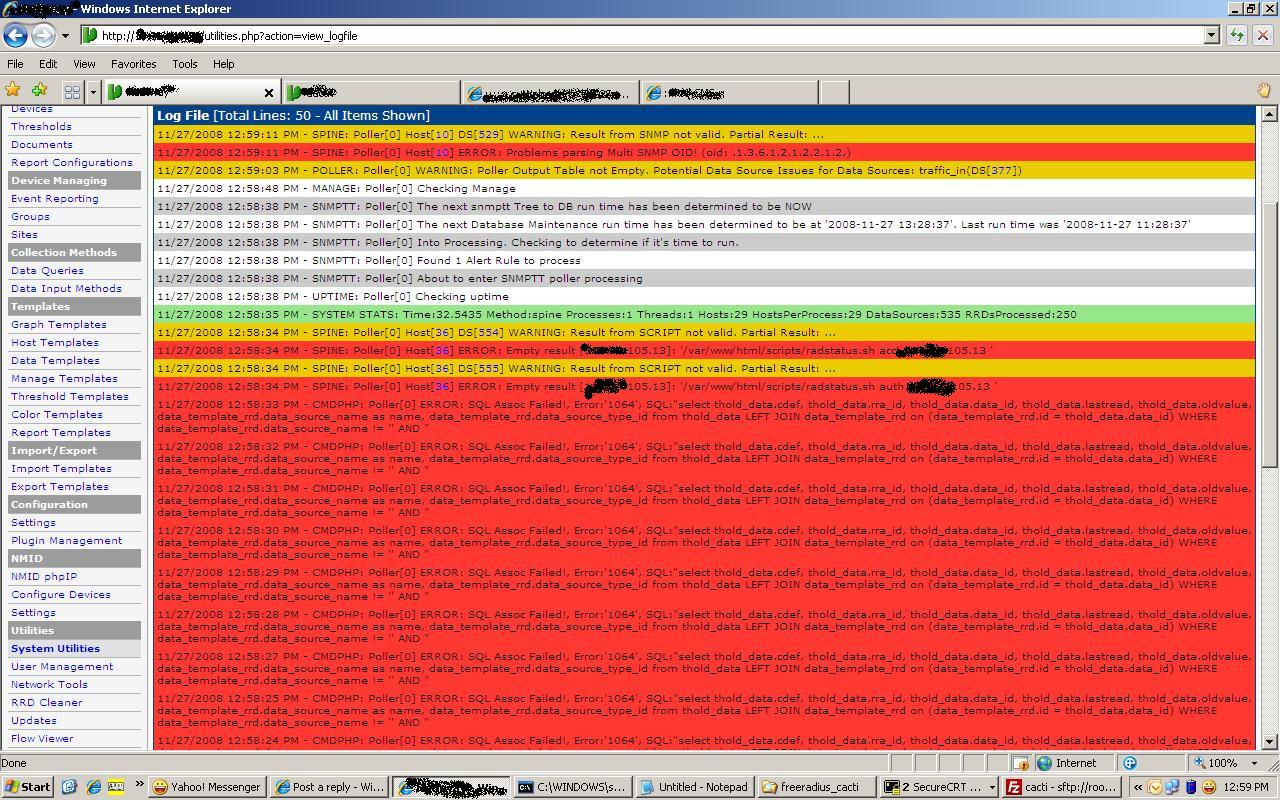Open NMID phpIP sidebar link

pos(44,577)
